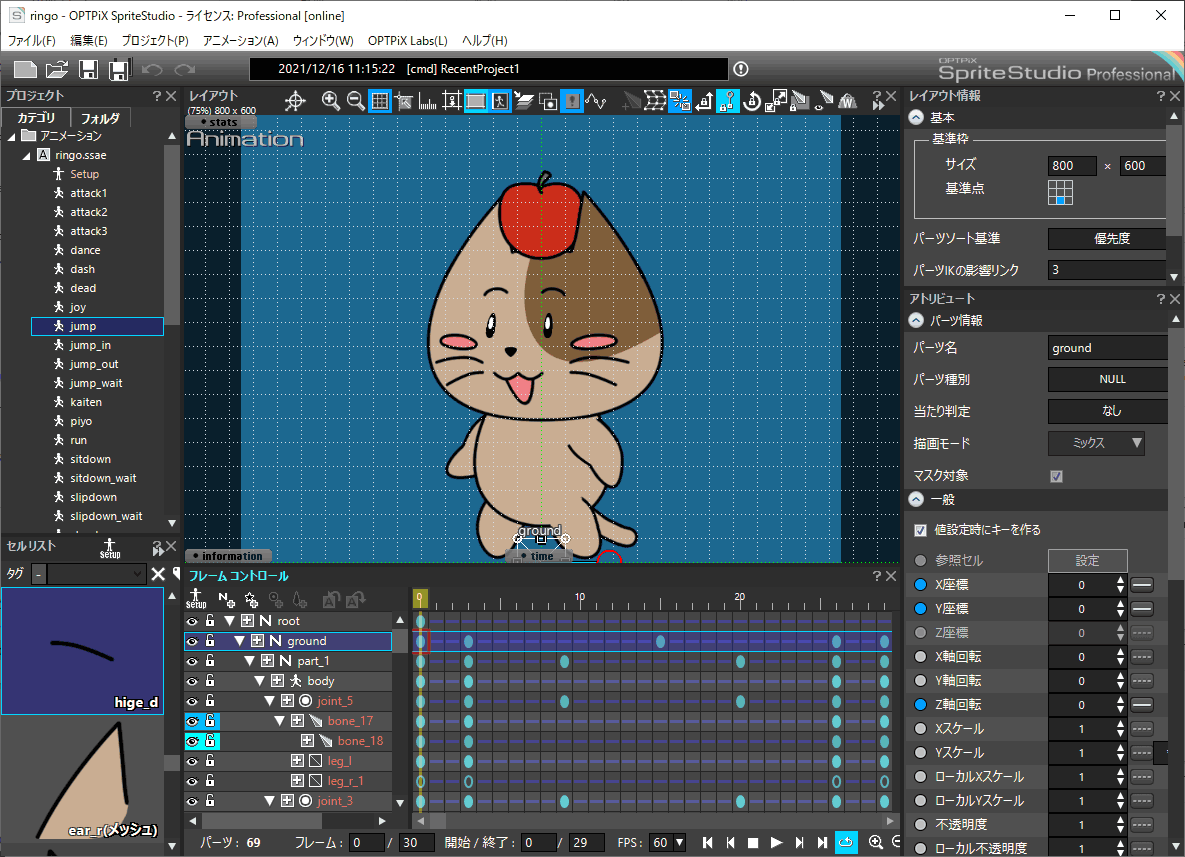The image size is (1185, 857).
Task: Collapse the ground part triangle in timeline
Action: pos(240,641)
